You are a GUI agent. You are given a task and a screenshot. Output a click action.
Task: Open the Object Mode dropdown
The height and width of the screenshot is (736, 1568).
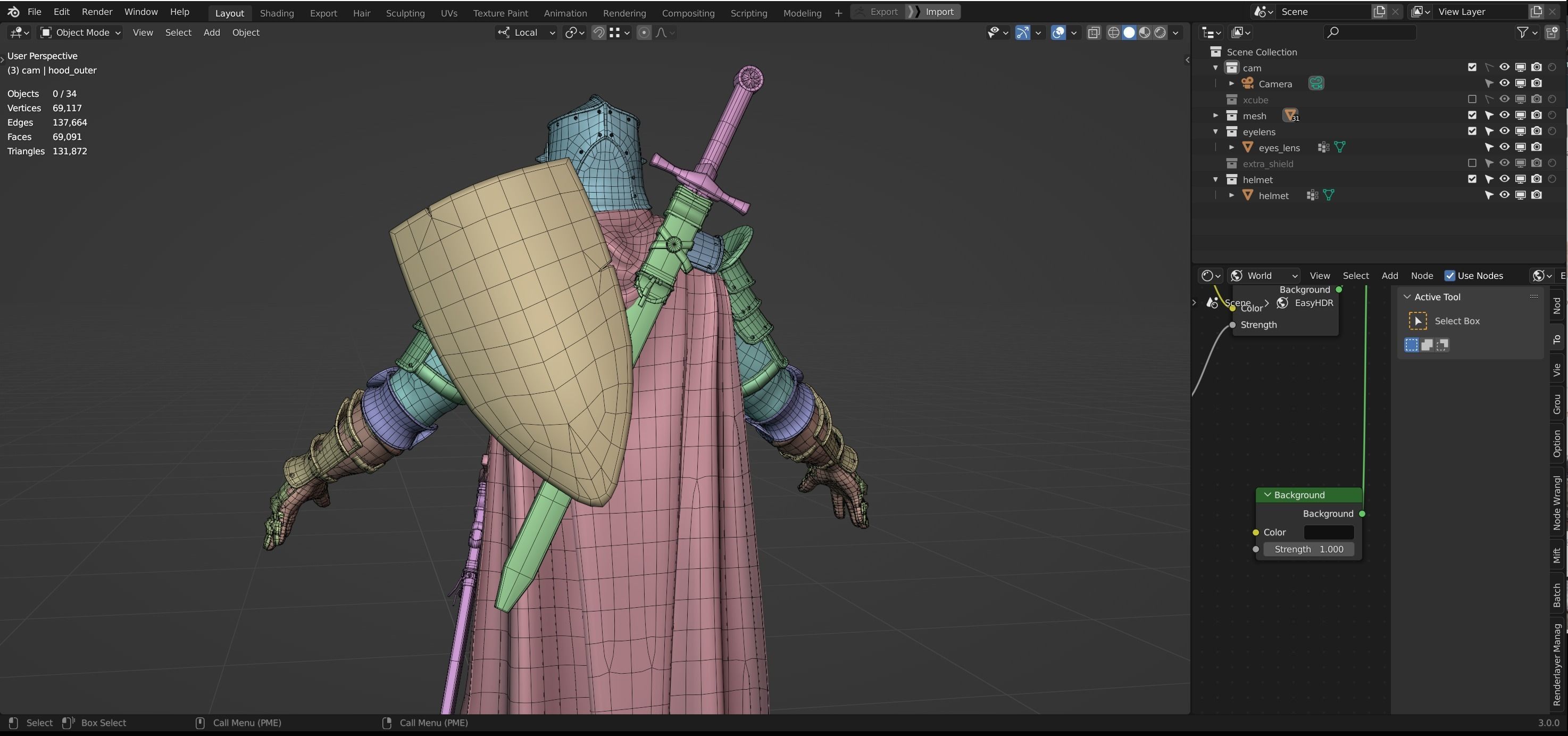[x=80, y=32]
